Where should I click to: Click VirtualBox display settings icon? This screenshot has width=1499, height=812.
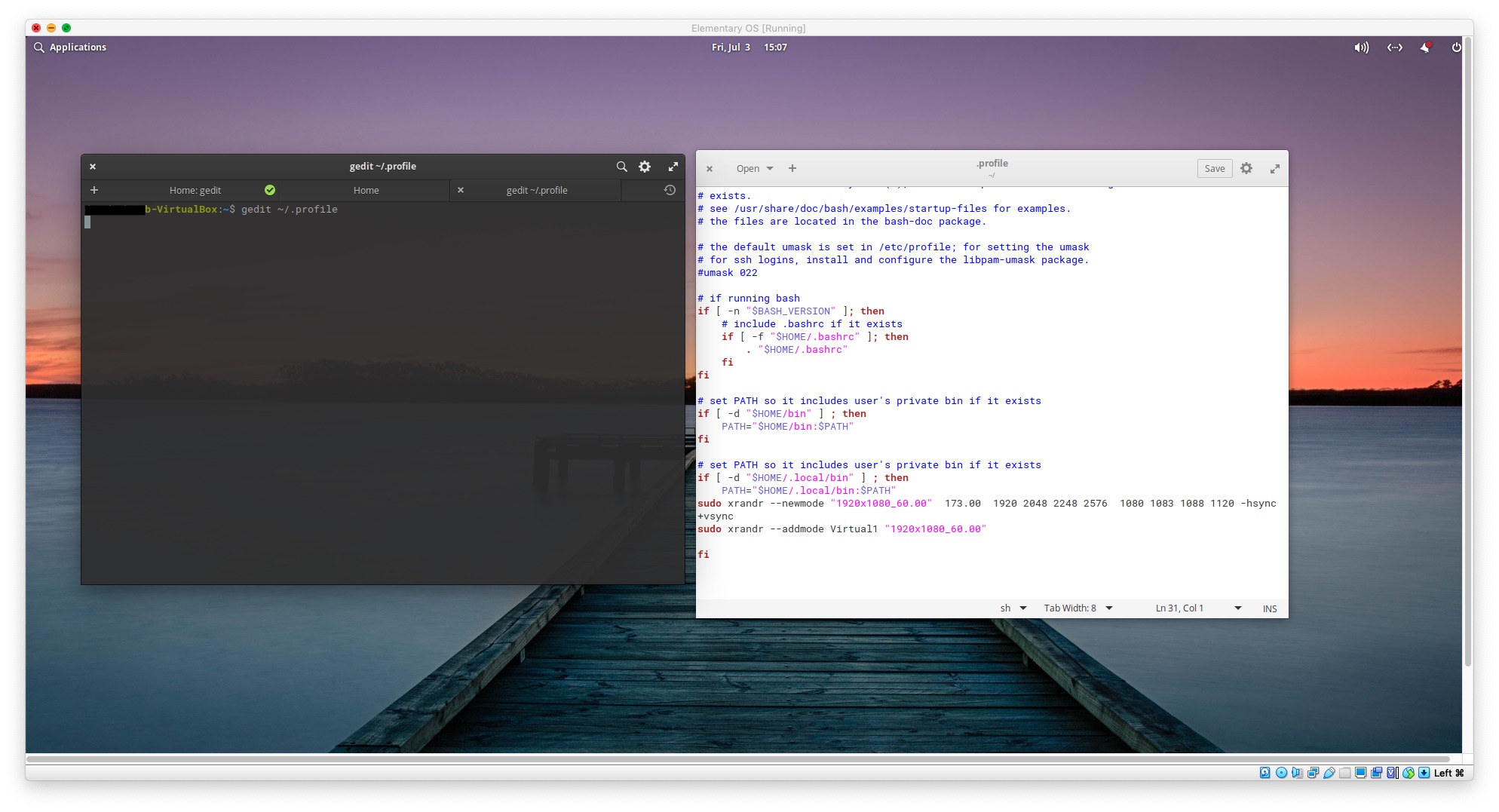[1361, 773]
